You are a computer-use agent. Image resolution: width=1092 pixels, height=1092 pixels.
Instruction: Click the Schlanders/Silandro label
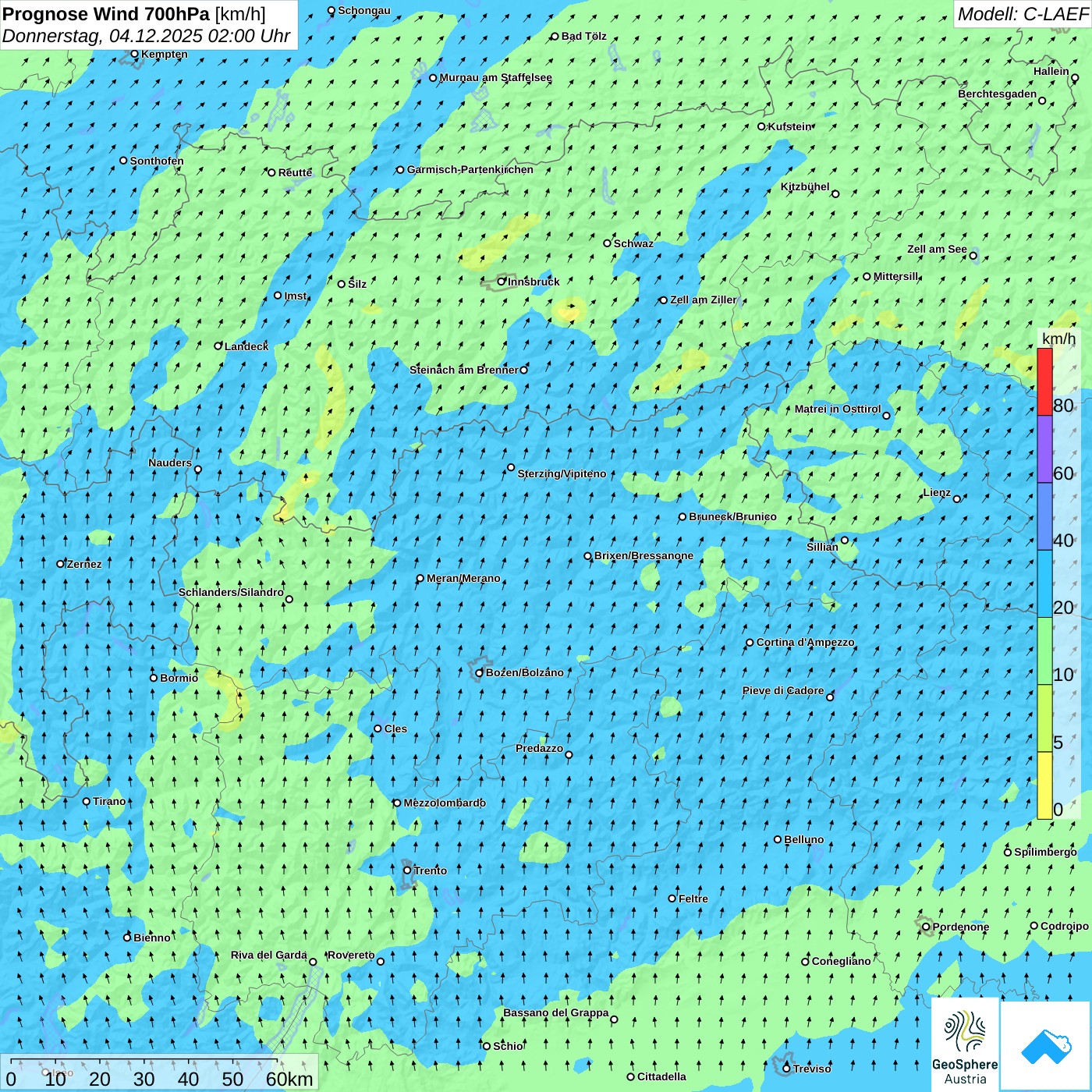coord(231,592)
